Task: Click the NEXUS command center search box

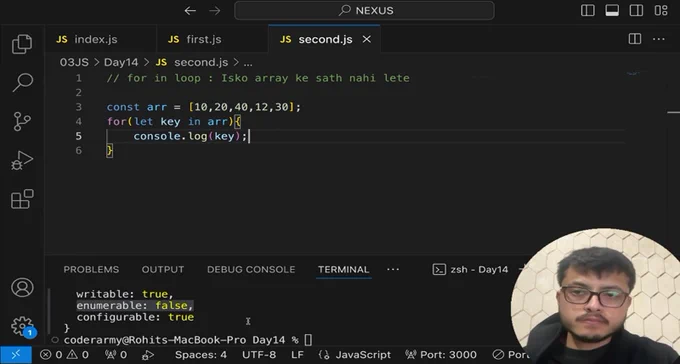Action: (364, 10)
